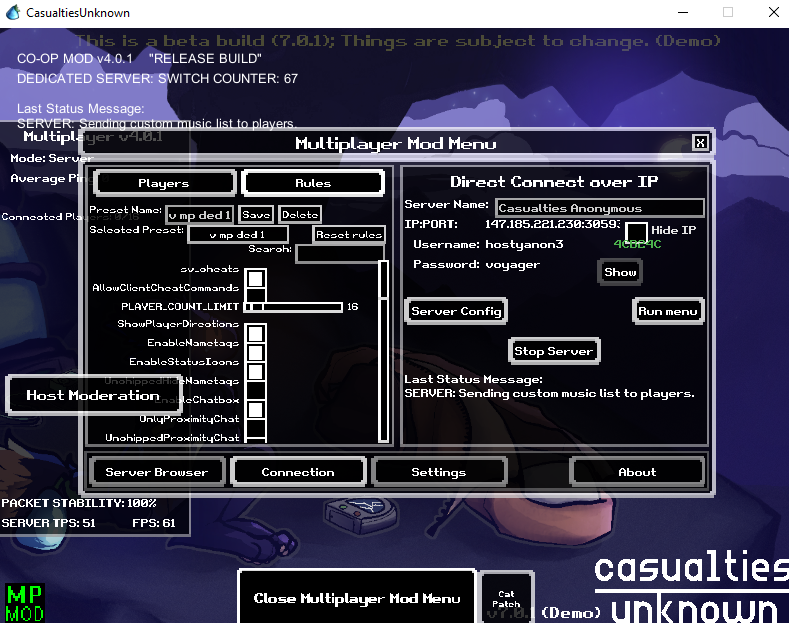Open the Connection tab

click(x=298, y=472)
